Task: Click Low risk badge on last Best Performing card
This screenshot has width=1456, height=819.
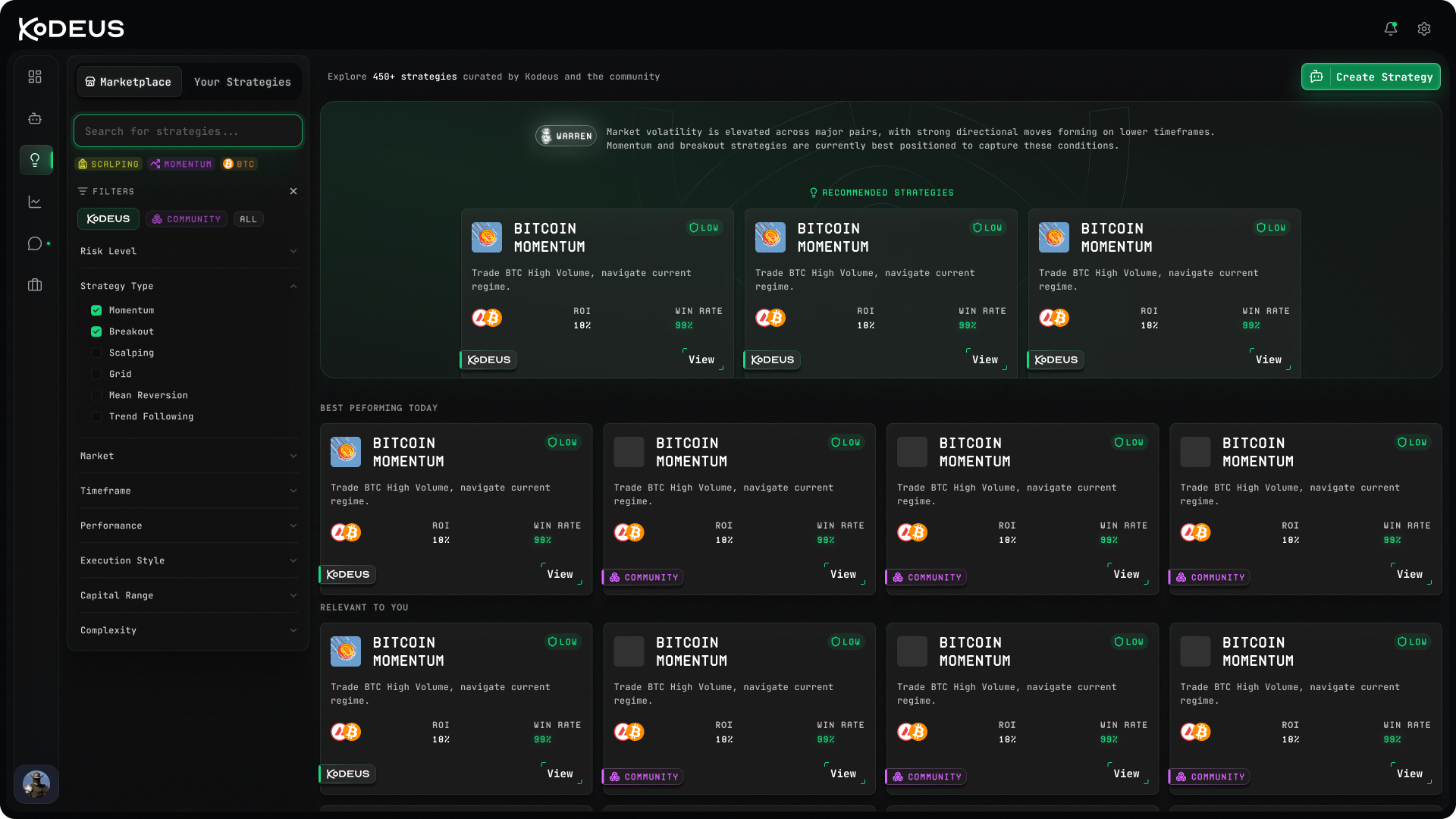Action: [1413, 442]
